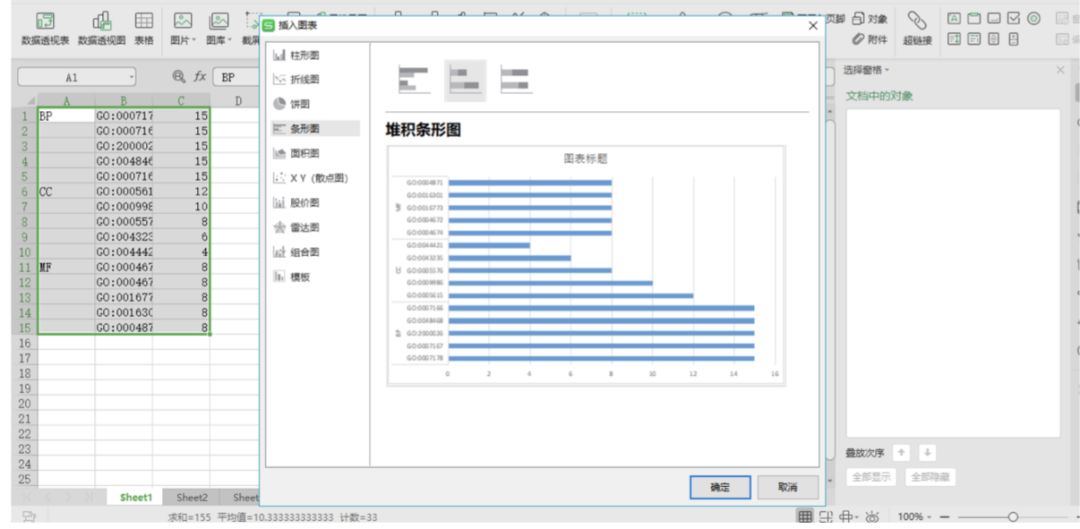Select 柱形图 column chart category

tap(315, 54)
